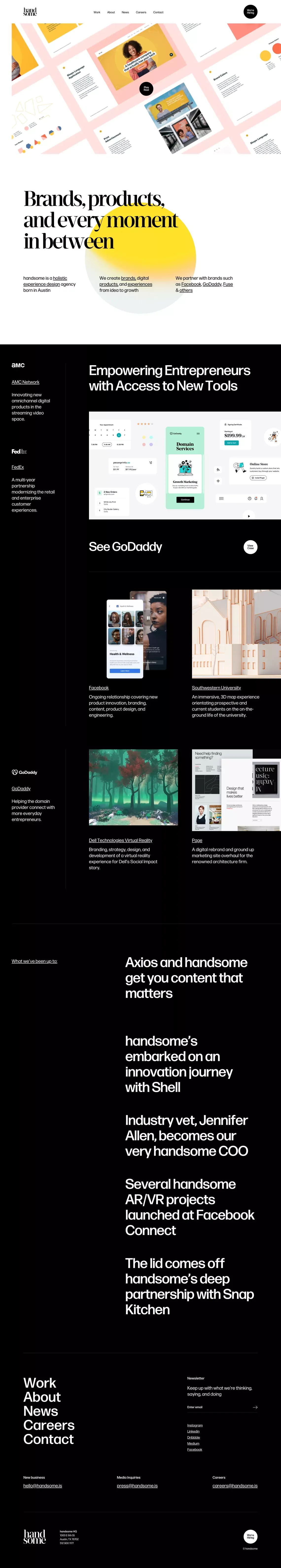Image resolution: width=281 pixels, height=1568 pixels.
Task: Open the Instagram social link
Action: 195,1425
